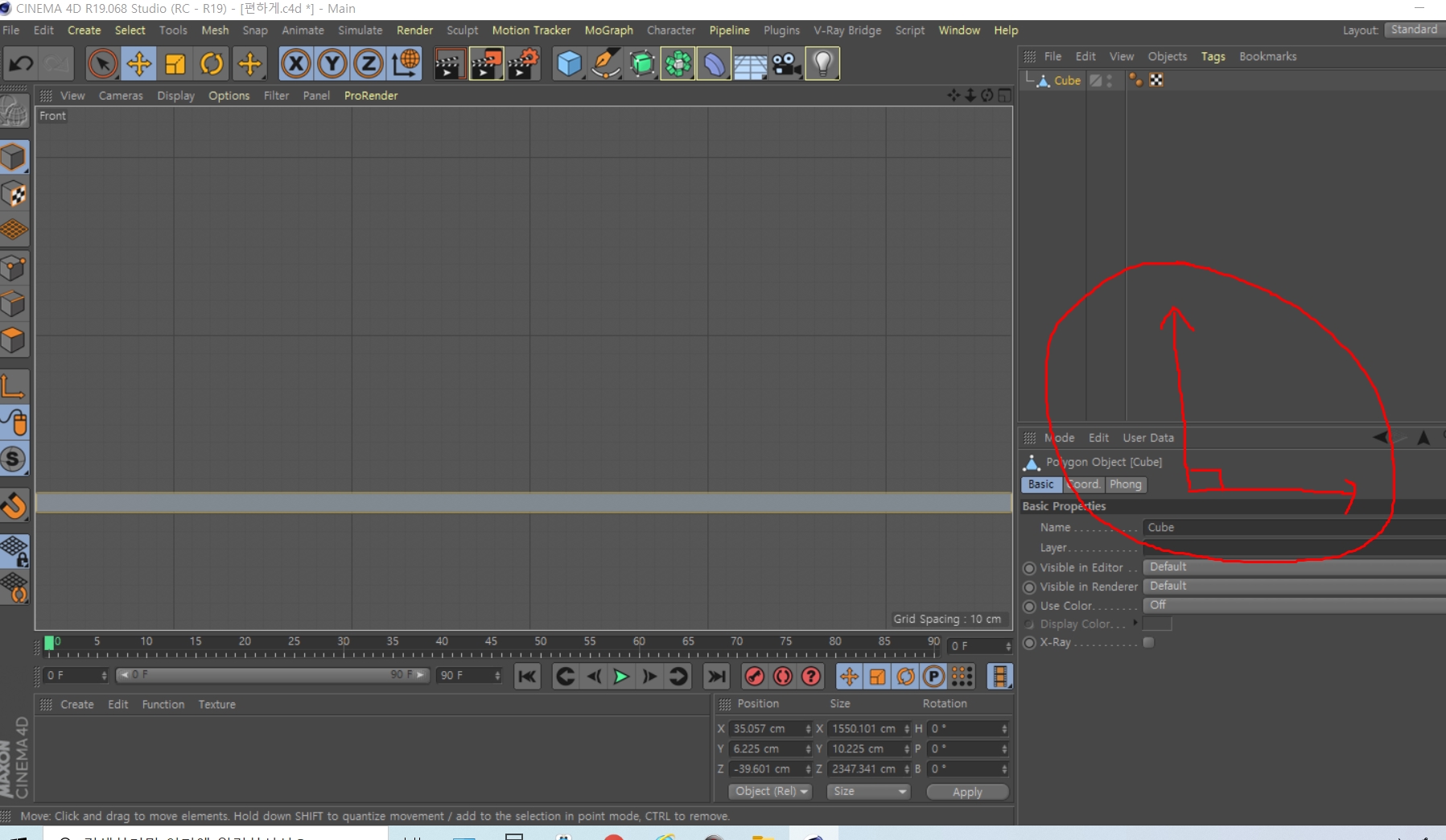This screenshot has height=840, width=1446.
Task: Switch to the Coord. tab
Action: click(1083, 484)
